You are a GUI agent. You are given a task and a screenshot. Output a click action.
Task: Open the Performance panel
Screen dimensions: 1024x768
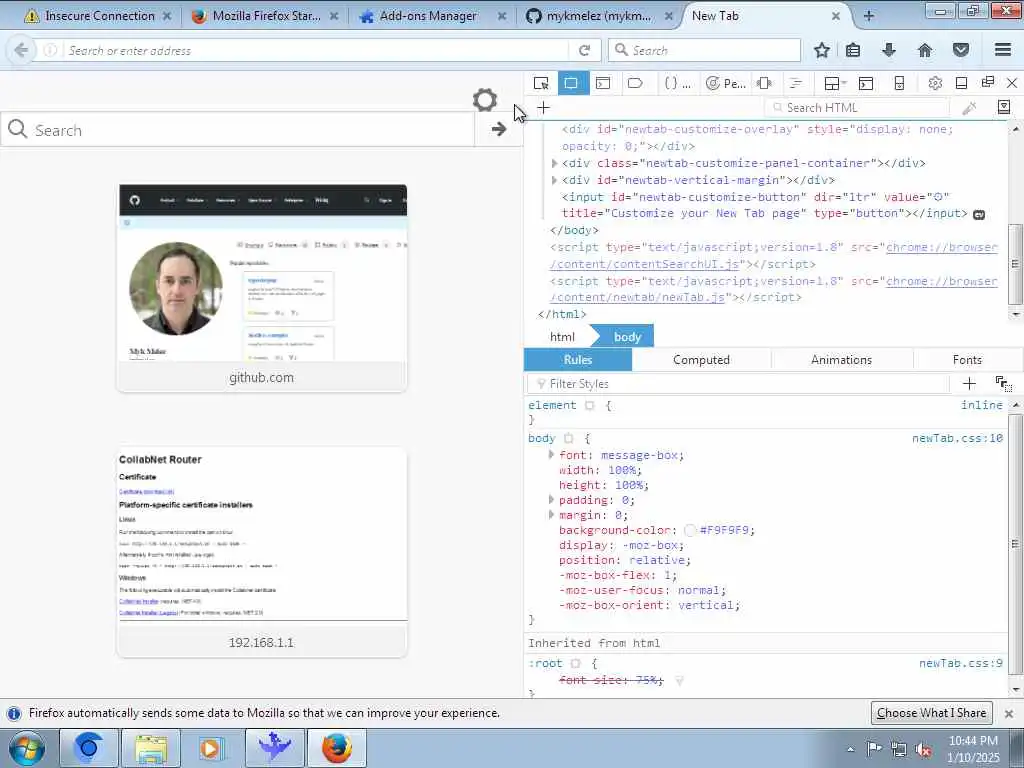[x=726, y=83]
